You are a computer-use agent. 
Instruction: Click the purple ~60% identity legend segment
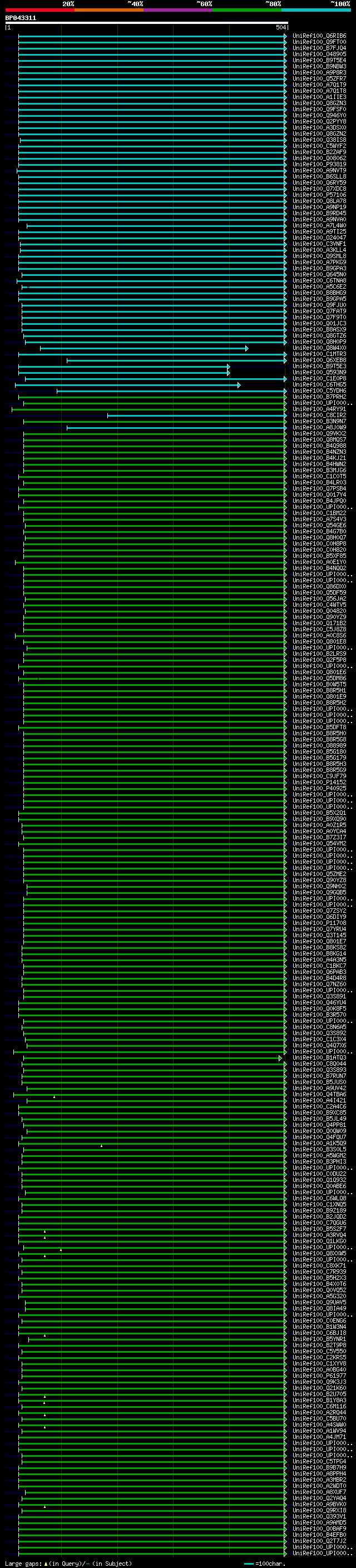tap(177, 10)
